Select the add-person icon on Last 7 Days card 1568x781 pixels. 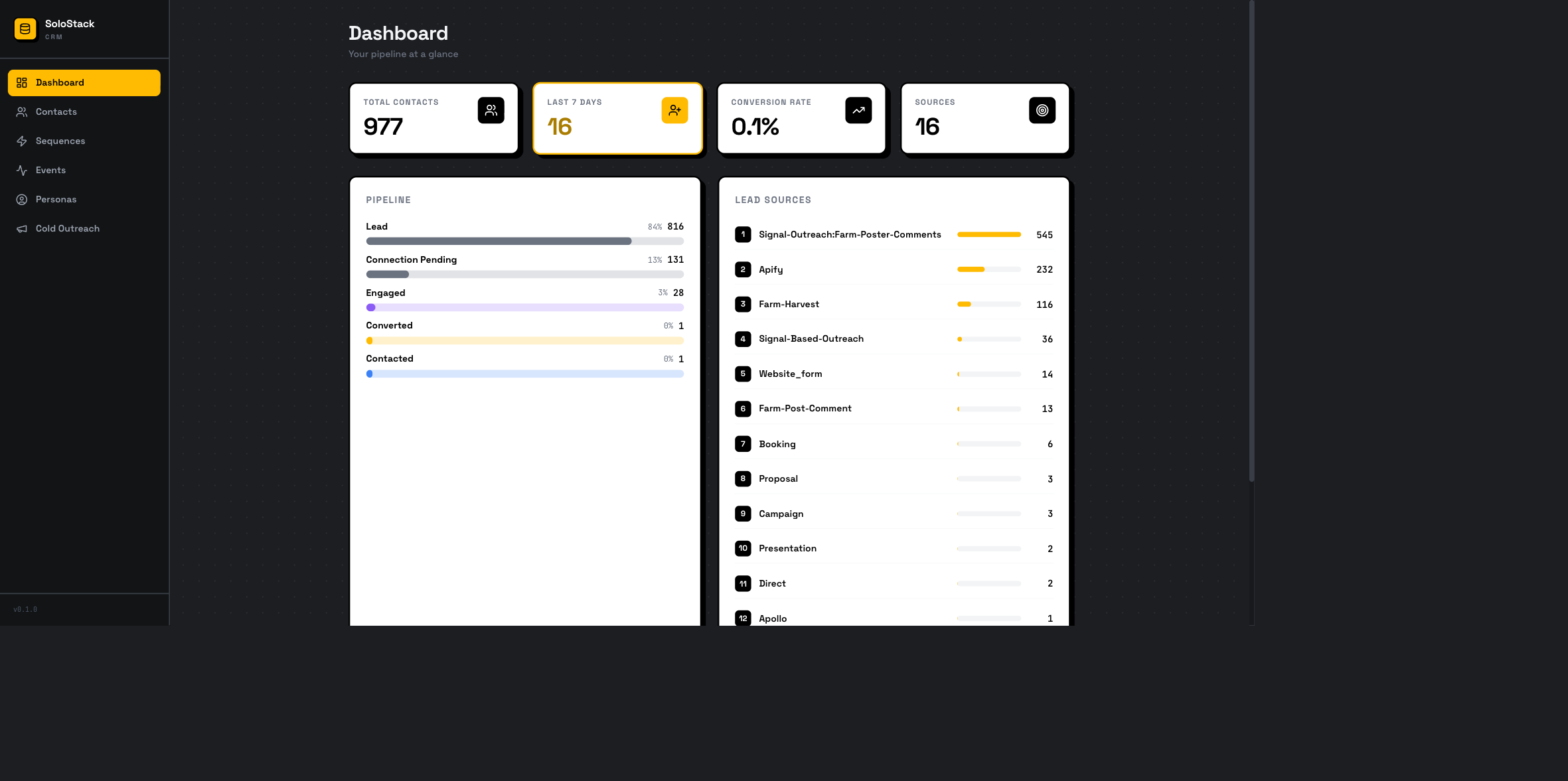click(x=674, y=110)
